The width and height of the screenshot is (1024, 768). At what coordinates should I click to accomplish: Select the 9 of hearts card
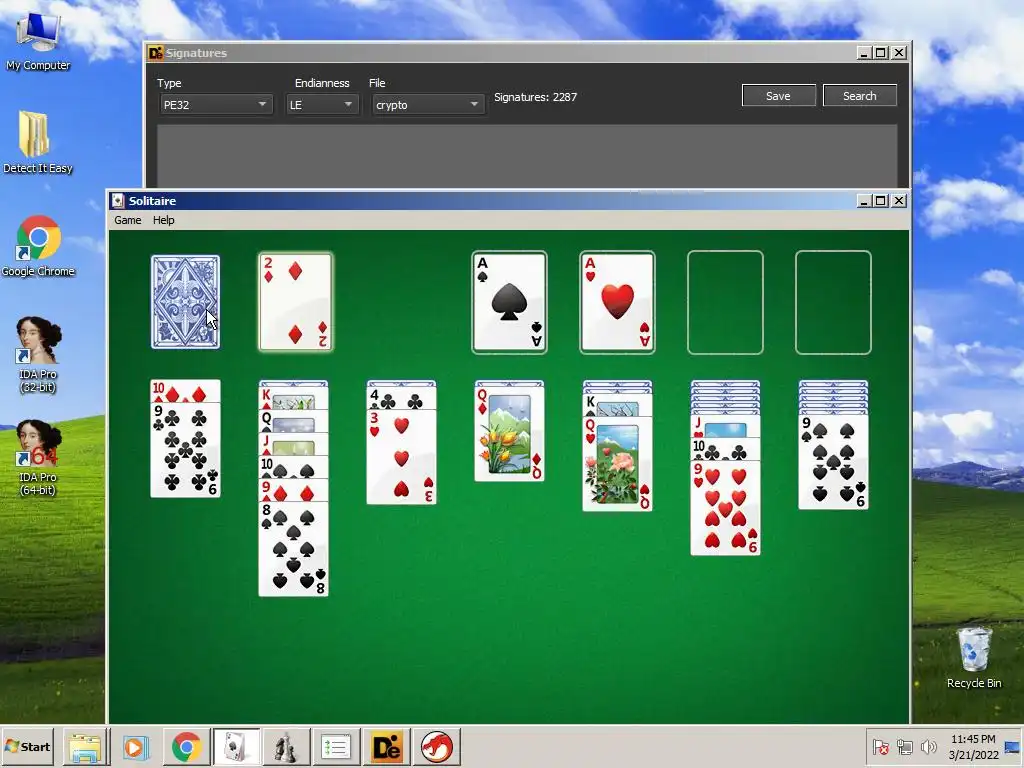pos(725,508)
